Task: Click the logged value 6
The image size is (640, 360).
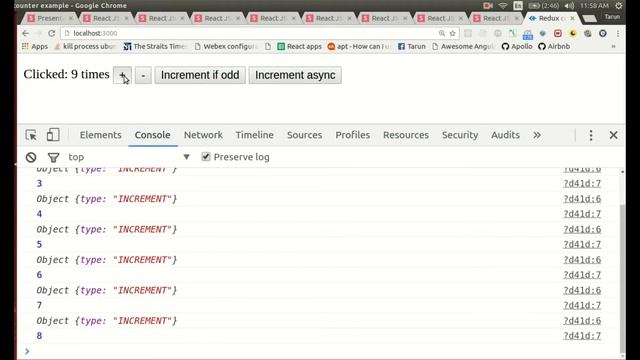Action: pos(39,275)
